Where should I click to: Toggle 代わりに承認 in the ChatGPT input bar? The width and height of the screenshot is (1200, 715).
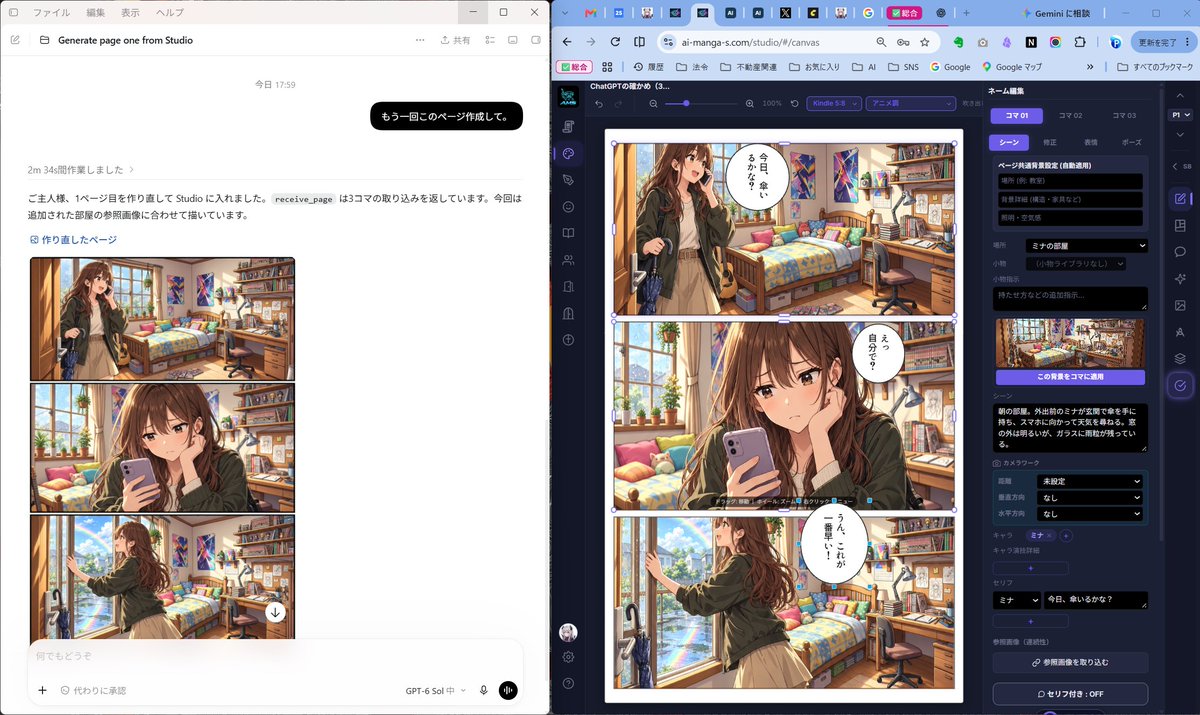[x=93, y=690]
